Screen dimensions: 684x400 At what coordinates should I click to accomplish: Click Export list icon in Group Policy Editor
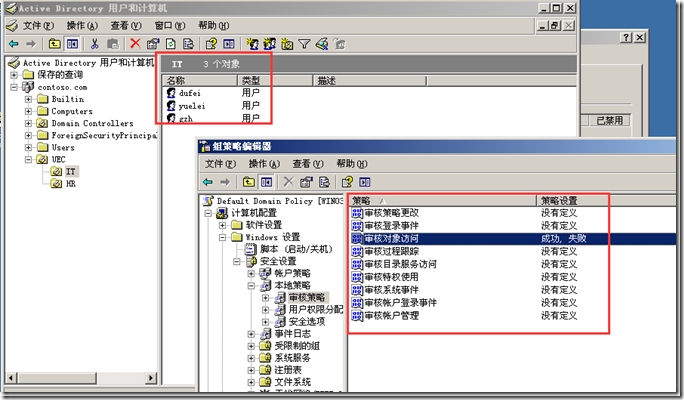point(324,182)
